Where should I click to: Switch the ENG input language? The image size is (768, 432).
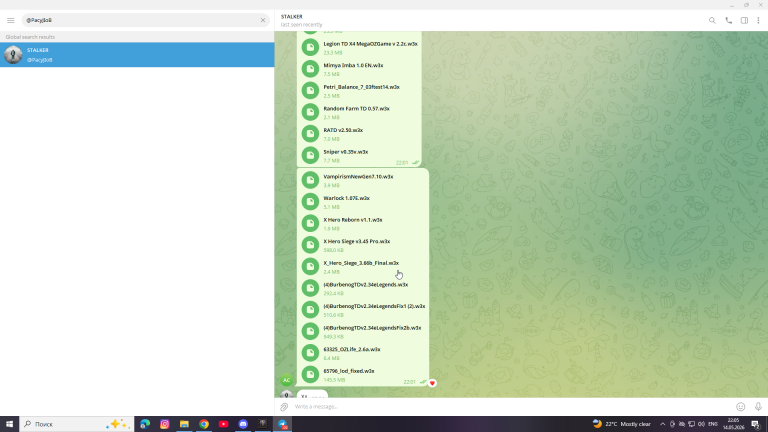point(713,424)
